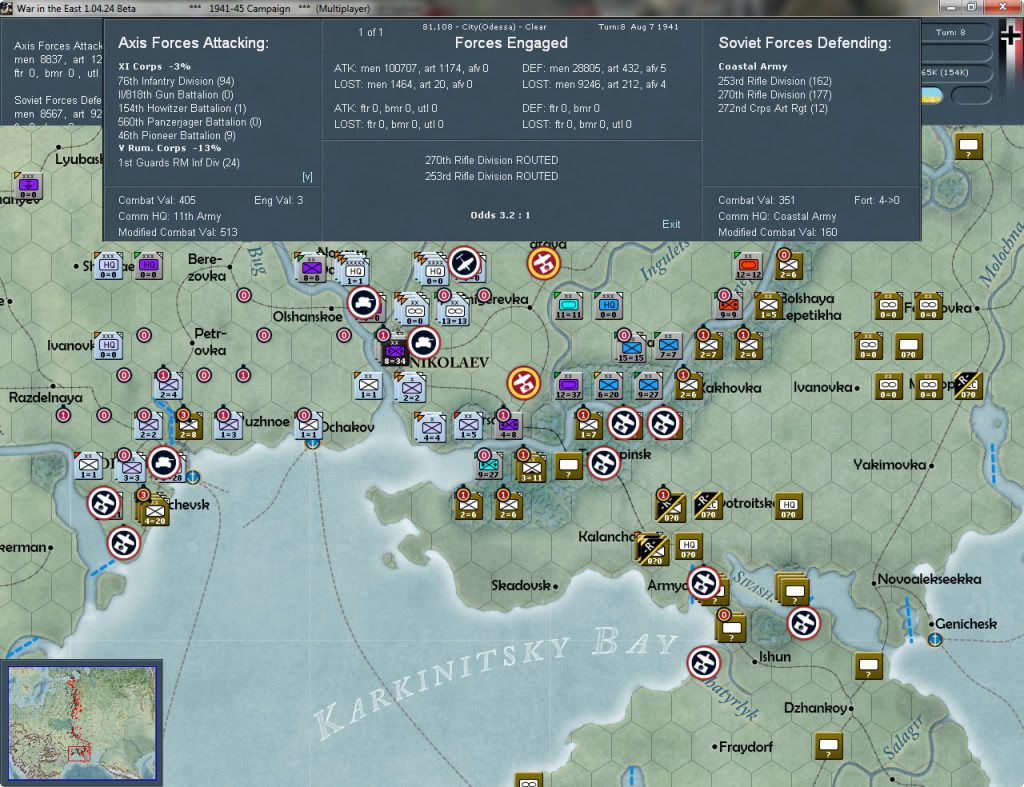Click "V Rum. Corps -13%" header

[169, 148]
